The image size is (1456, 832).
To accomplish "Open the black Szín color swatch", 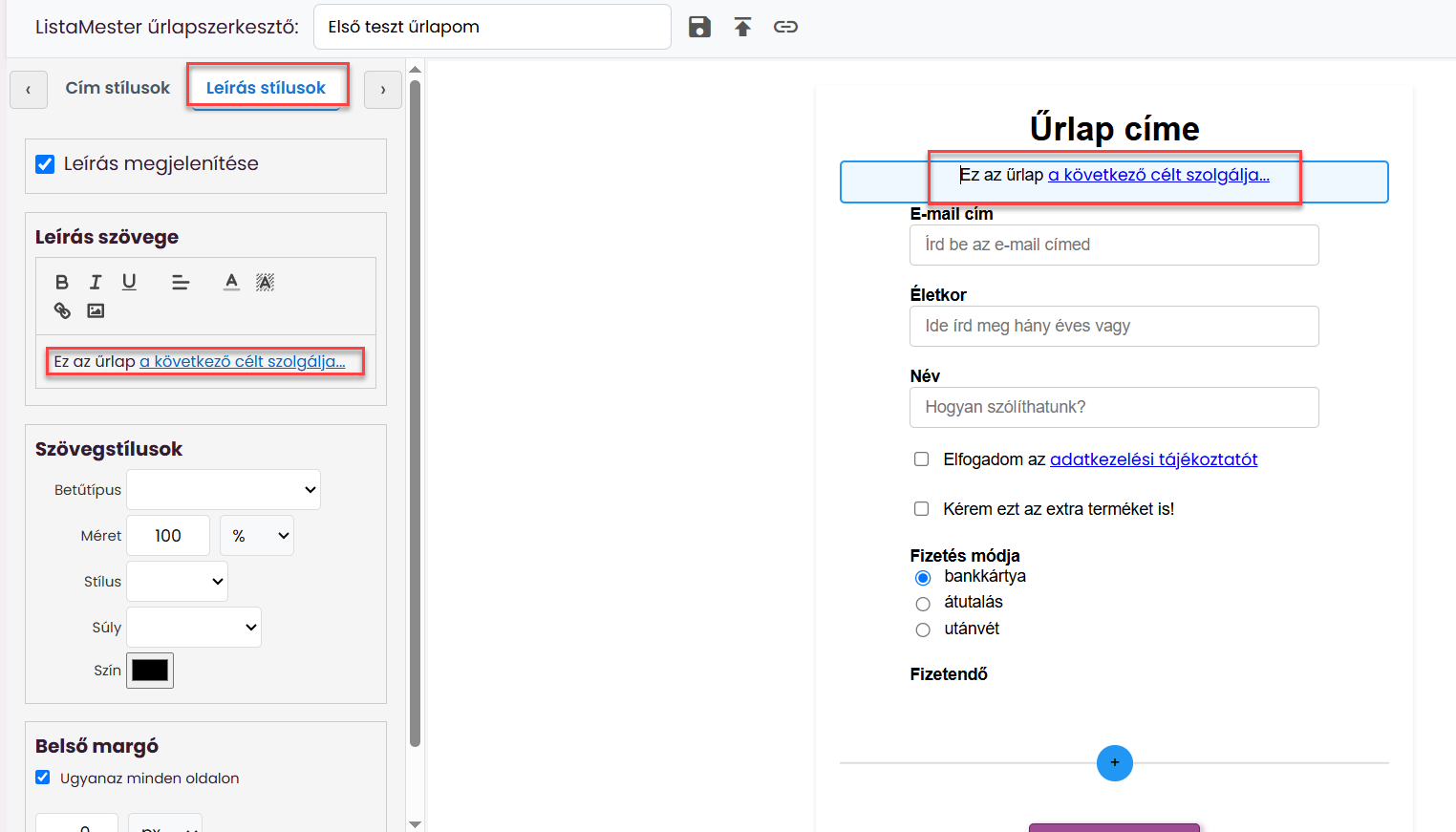I will pos(150,671).
